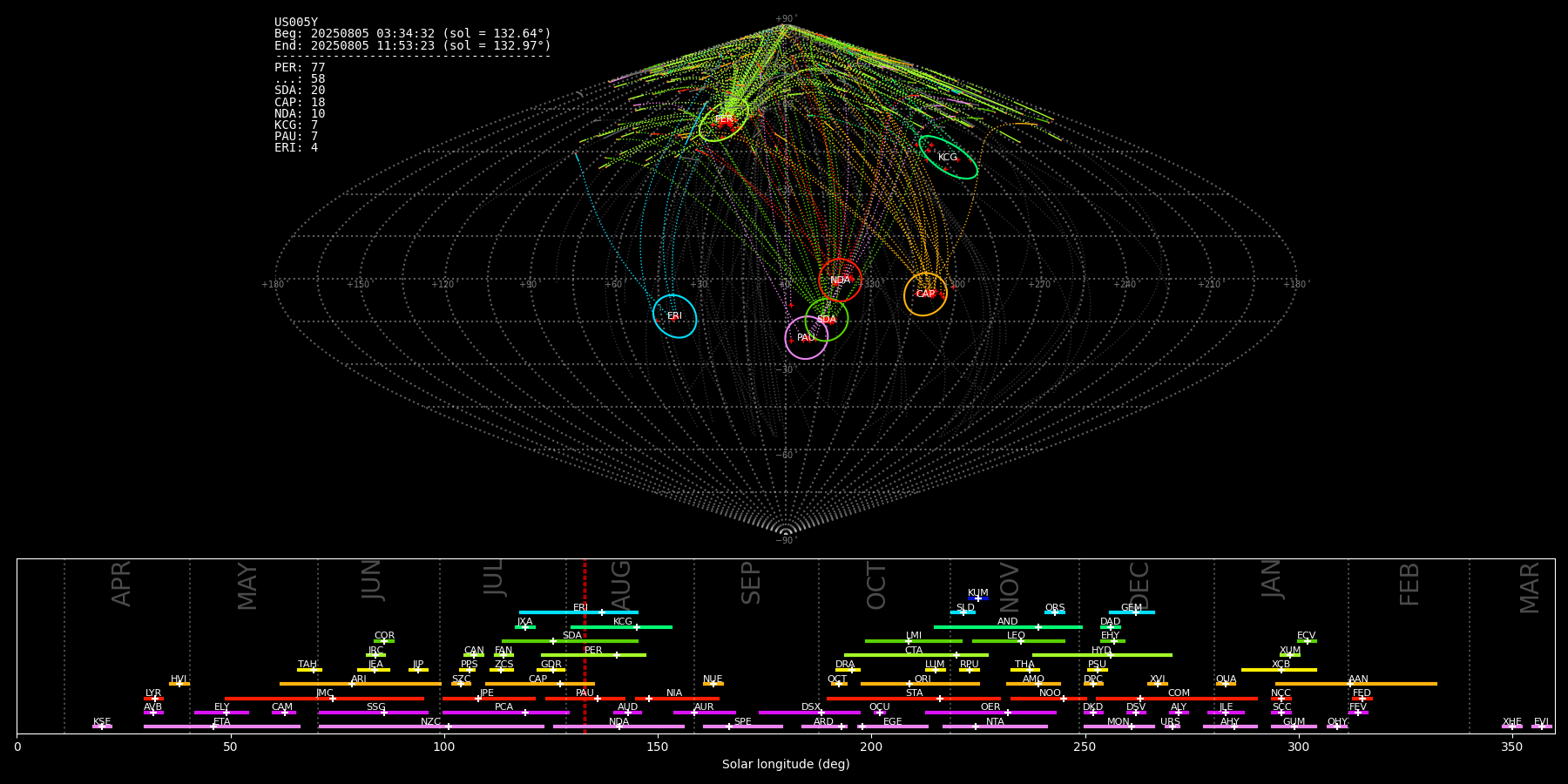Select the Beg timestamp line in header
This screenshot has height=784, width=1568.
click(413, 34)
